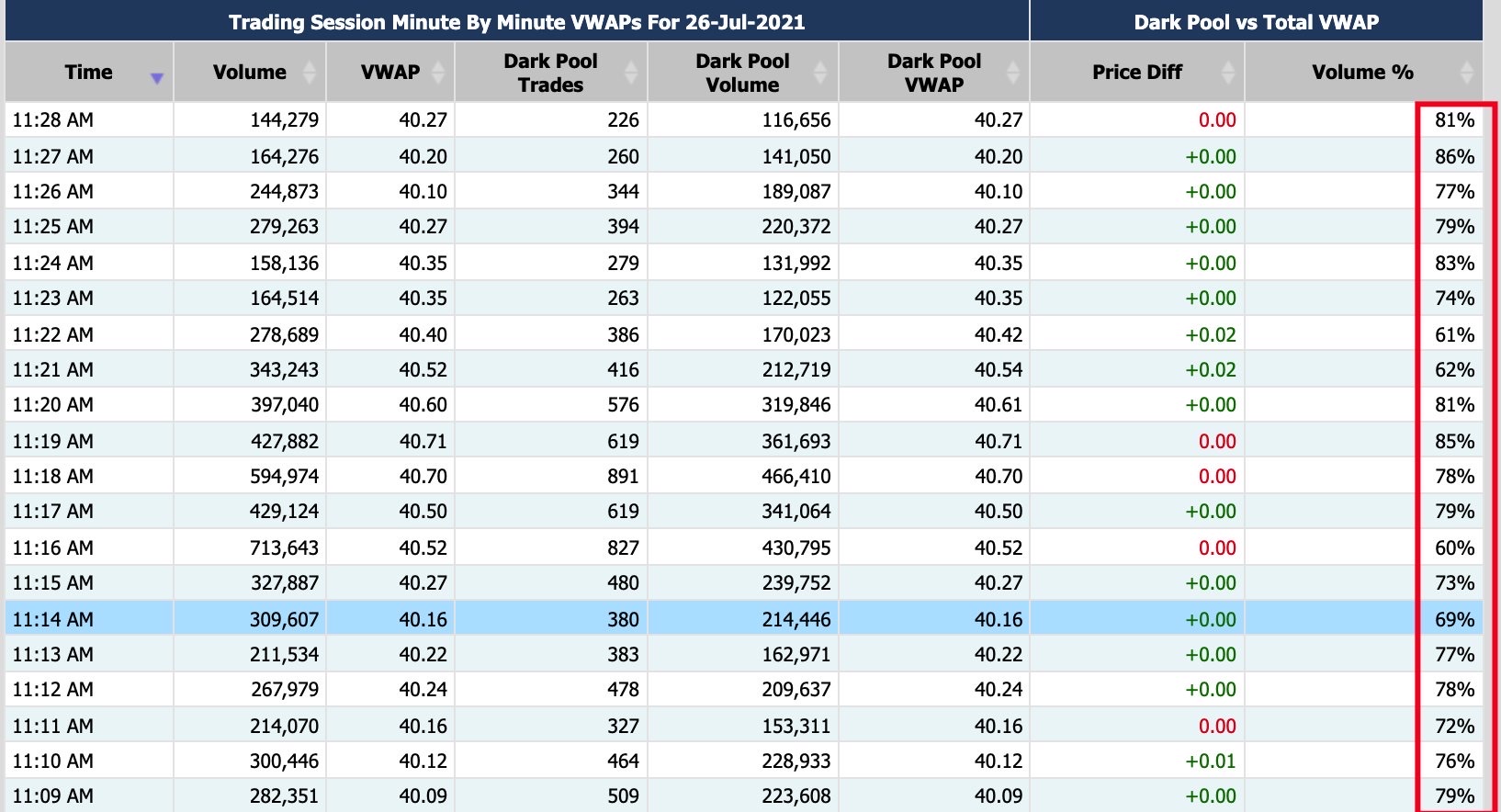This screenshot has height=812, width=1501.
Task: Click the dark pool VWAP value 40.61
Action: click(x=998, y=404)
